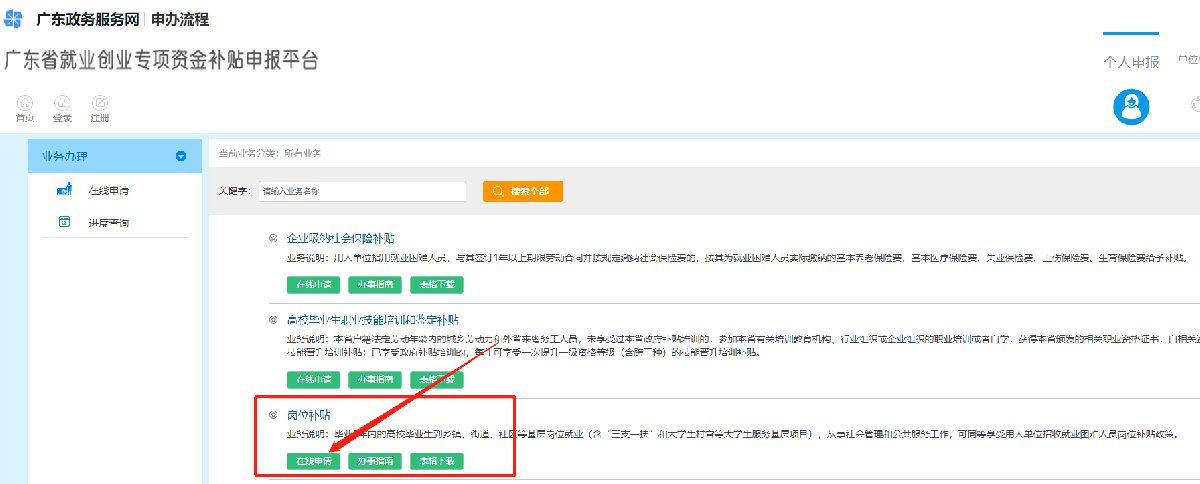Click the 广东政务服务网 logo icon
1200x484 pixels.
pos(13,19)
